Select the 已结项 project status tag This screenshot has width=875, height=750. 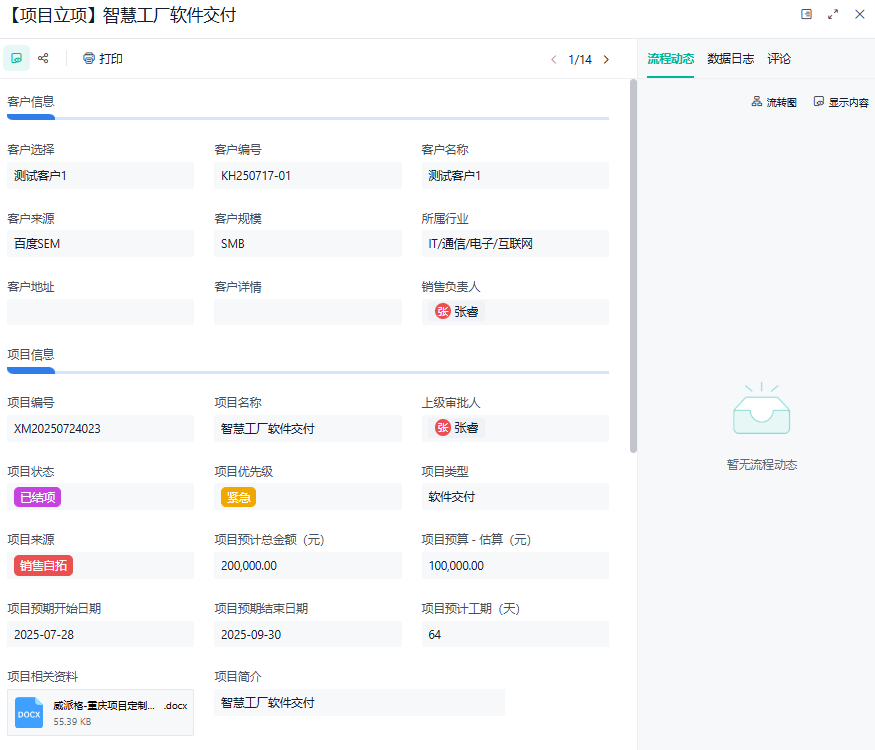coord(37,496)
